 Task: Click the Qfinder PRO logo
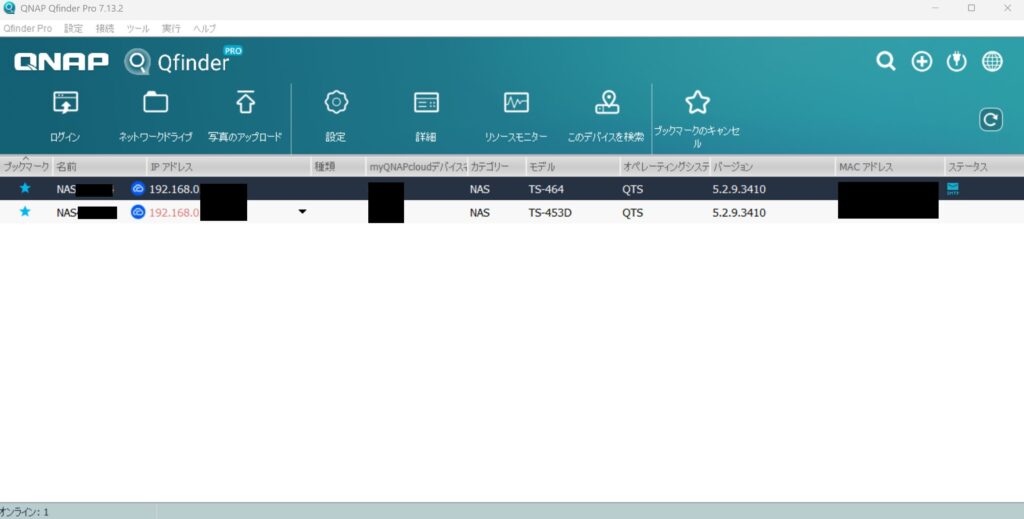coord(184,61)
